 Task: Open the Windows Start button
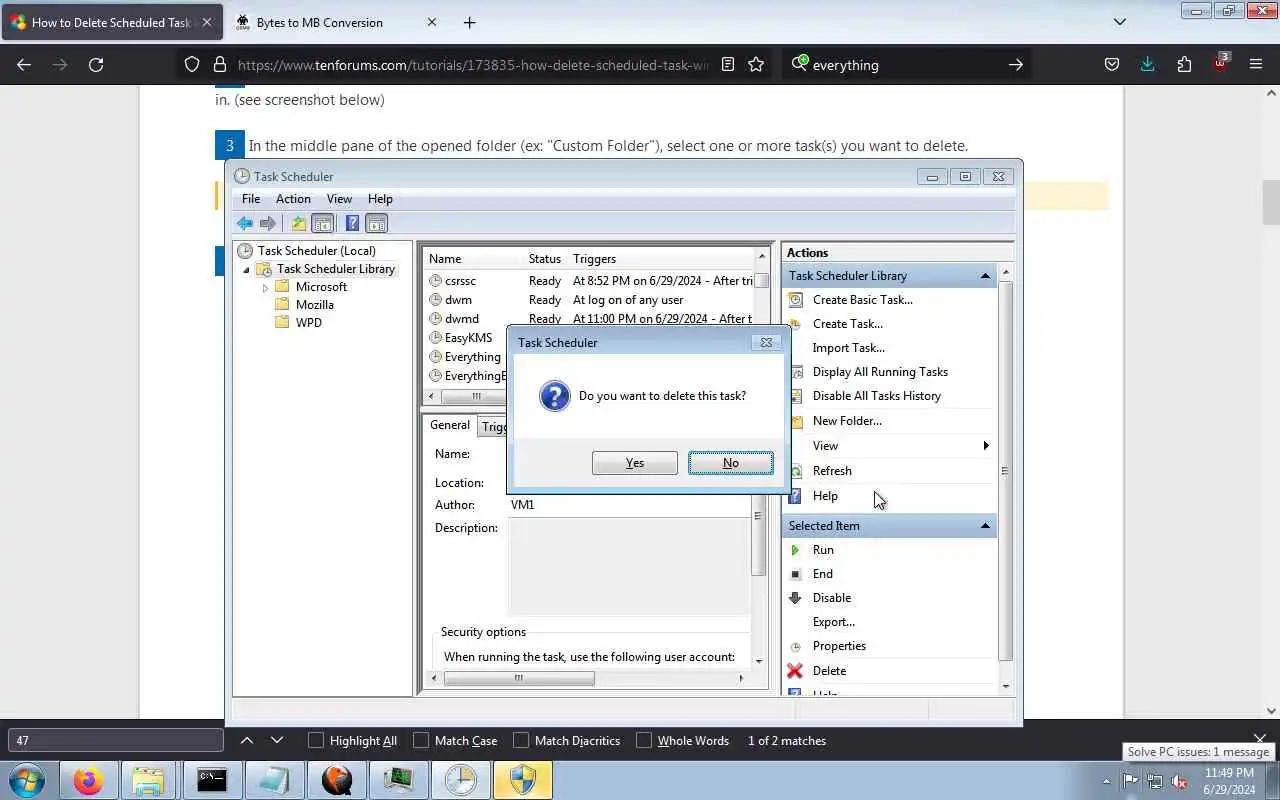26,780
